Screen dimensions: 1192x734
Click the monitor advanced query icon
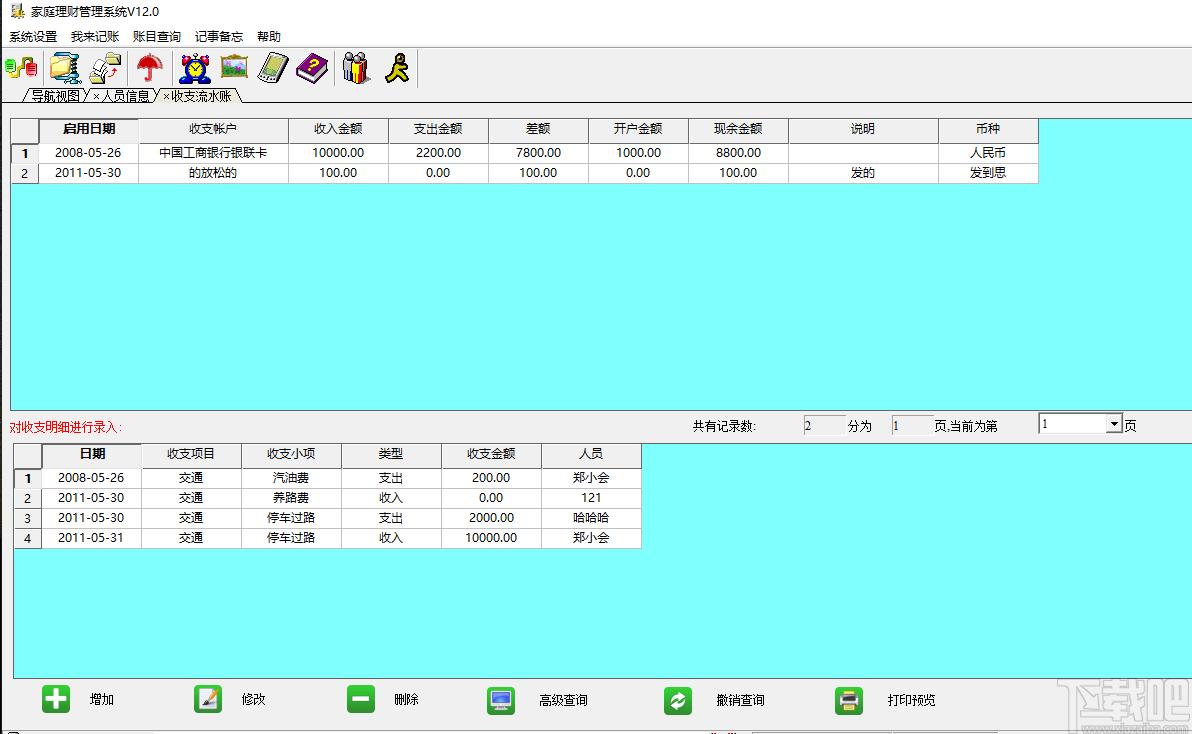501,700
